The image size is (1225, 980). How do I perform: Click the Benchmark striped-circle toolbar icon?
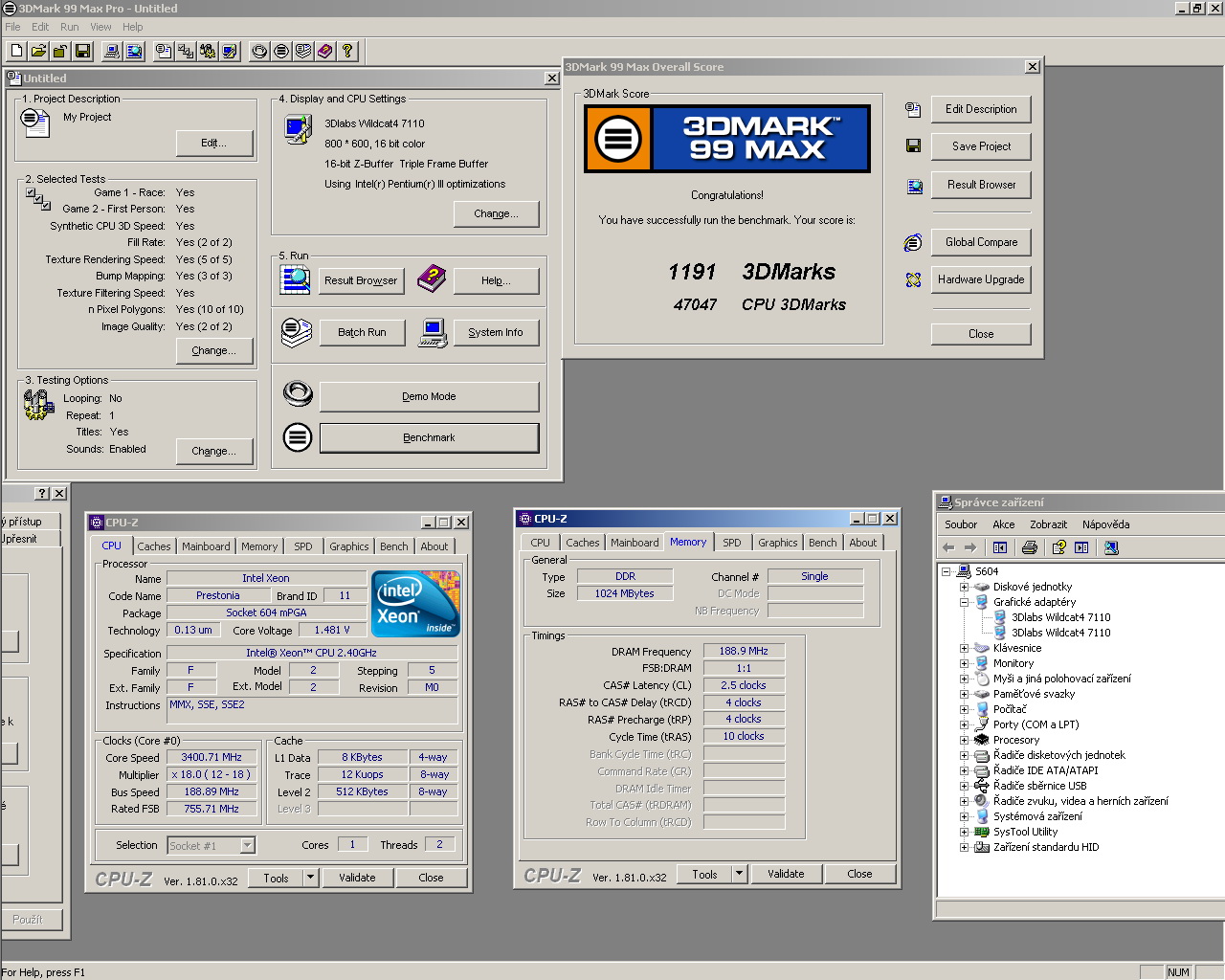click(x=281, y=51)
